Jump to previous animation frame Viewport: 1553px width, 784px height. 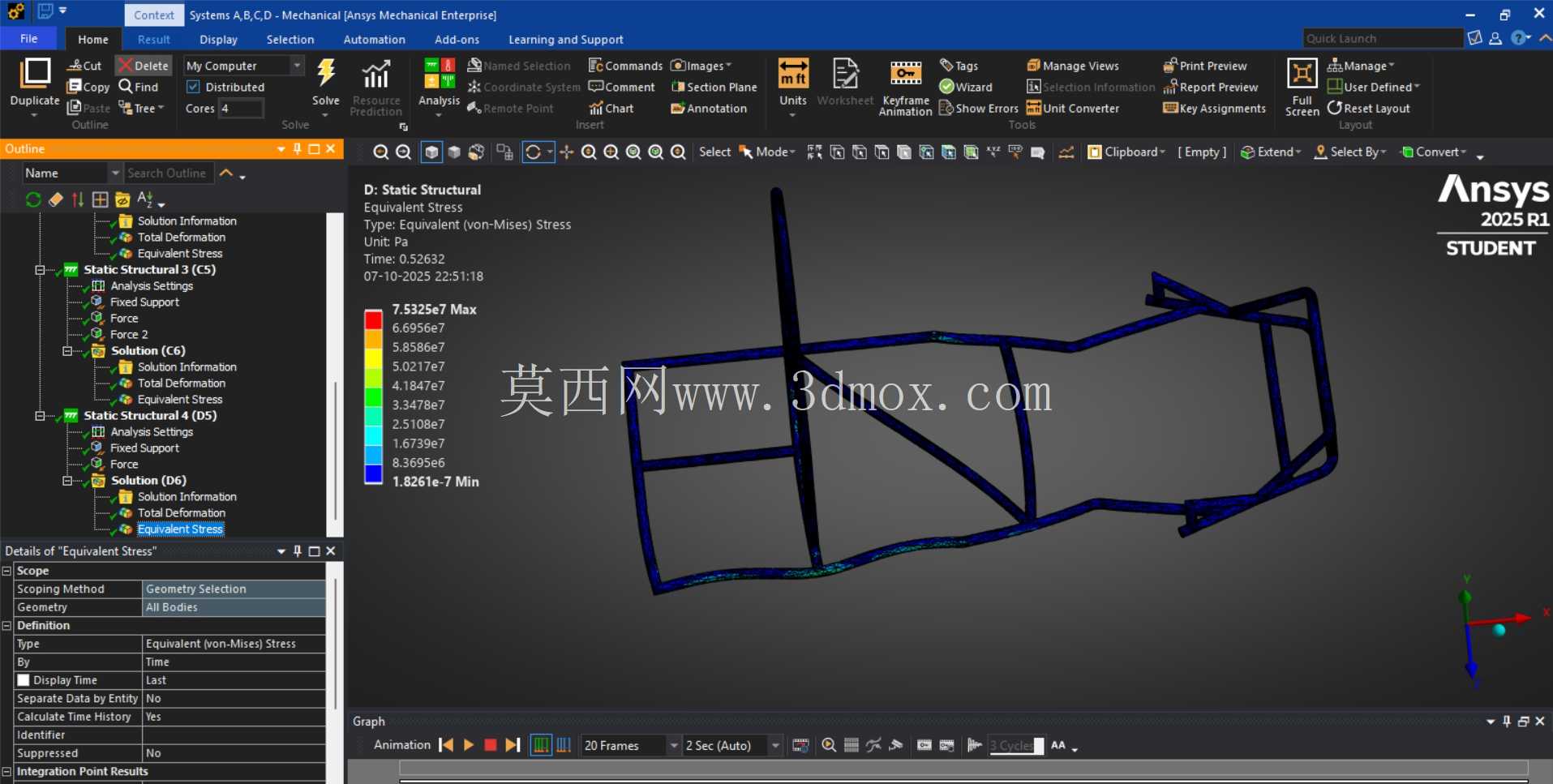[446, 745]
